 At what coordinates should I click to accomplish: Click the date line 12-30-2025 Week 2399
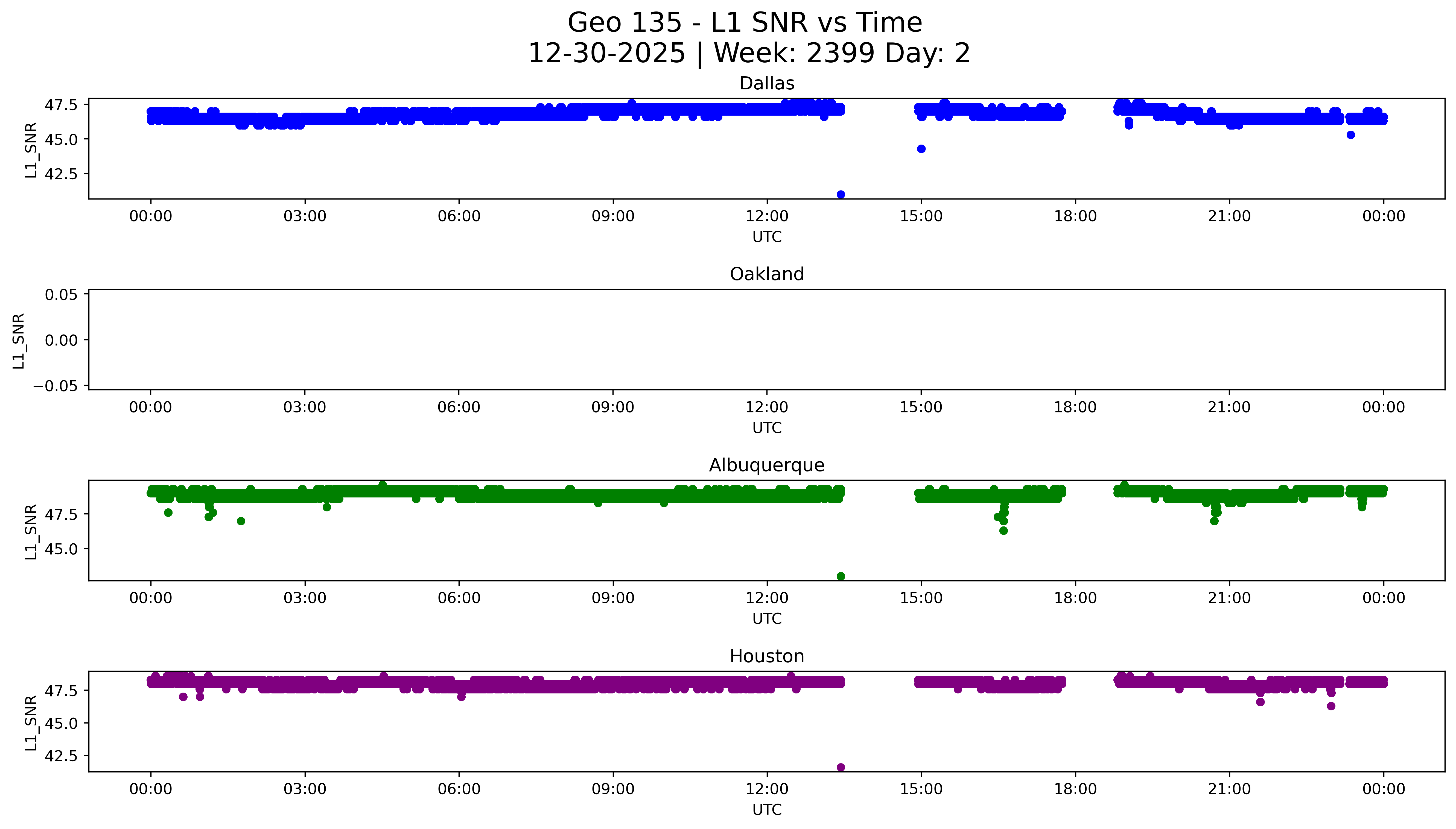pos(749,54)
